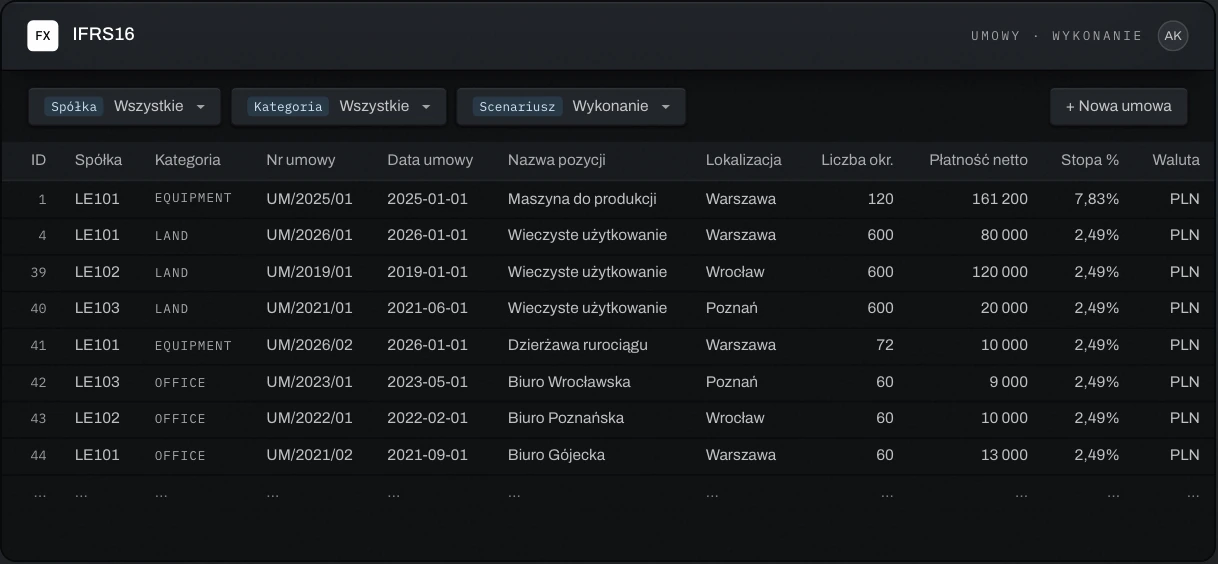This screenshot has height=564, width=1218.
Task: Click EQUIPMENT category in row 41
Action: 193,346
